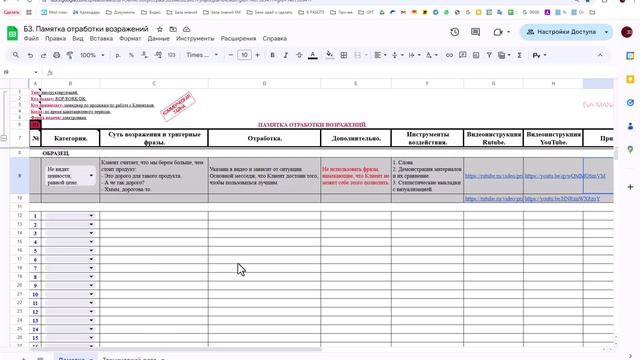Open text wrapping dropdown
The height and width of the screenshot is (360, 640).
coord(414,55)
